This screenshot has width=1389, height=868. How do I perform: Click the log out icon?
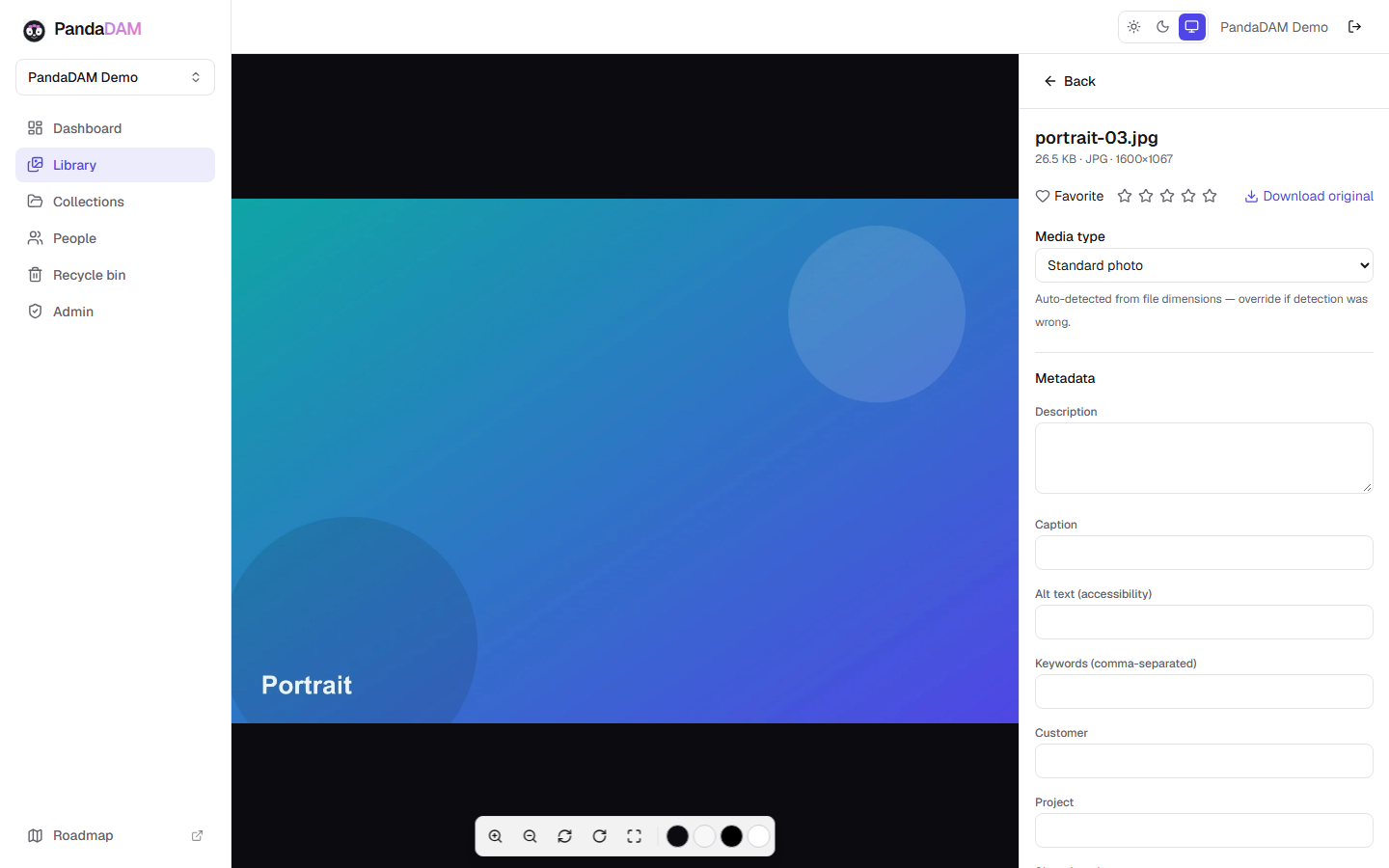click(1355, 27)
